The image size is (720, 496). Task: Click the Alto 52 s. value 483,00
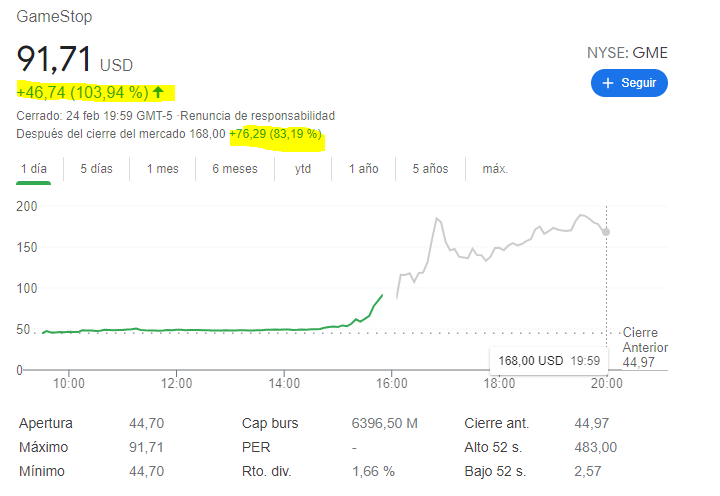(596, 447)
